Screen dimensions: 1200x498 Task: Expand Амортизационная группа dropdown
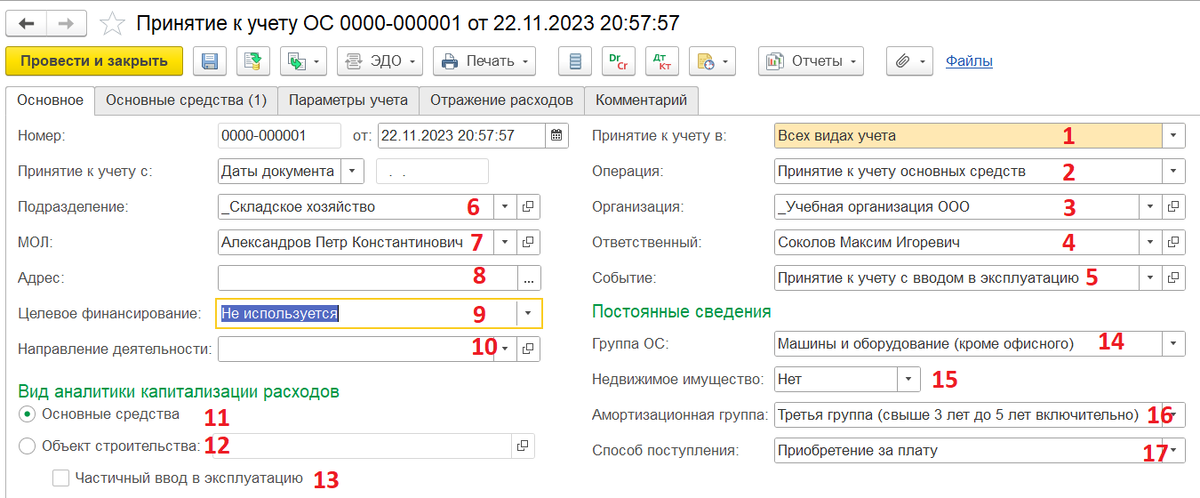coord(1176,414)
